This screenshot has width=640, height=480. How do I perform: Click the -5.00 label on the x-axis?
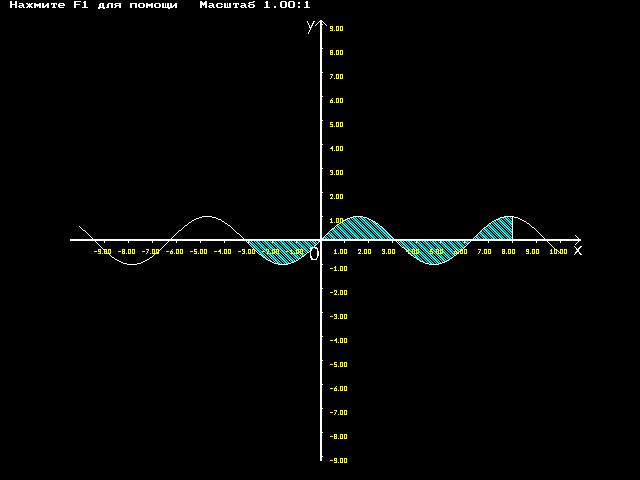click(x=199, y=251)
